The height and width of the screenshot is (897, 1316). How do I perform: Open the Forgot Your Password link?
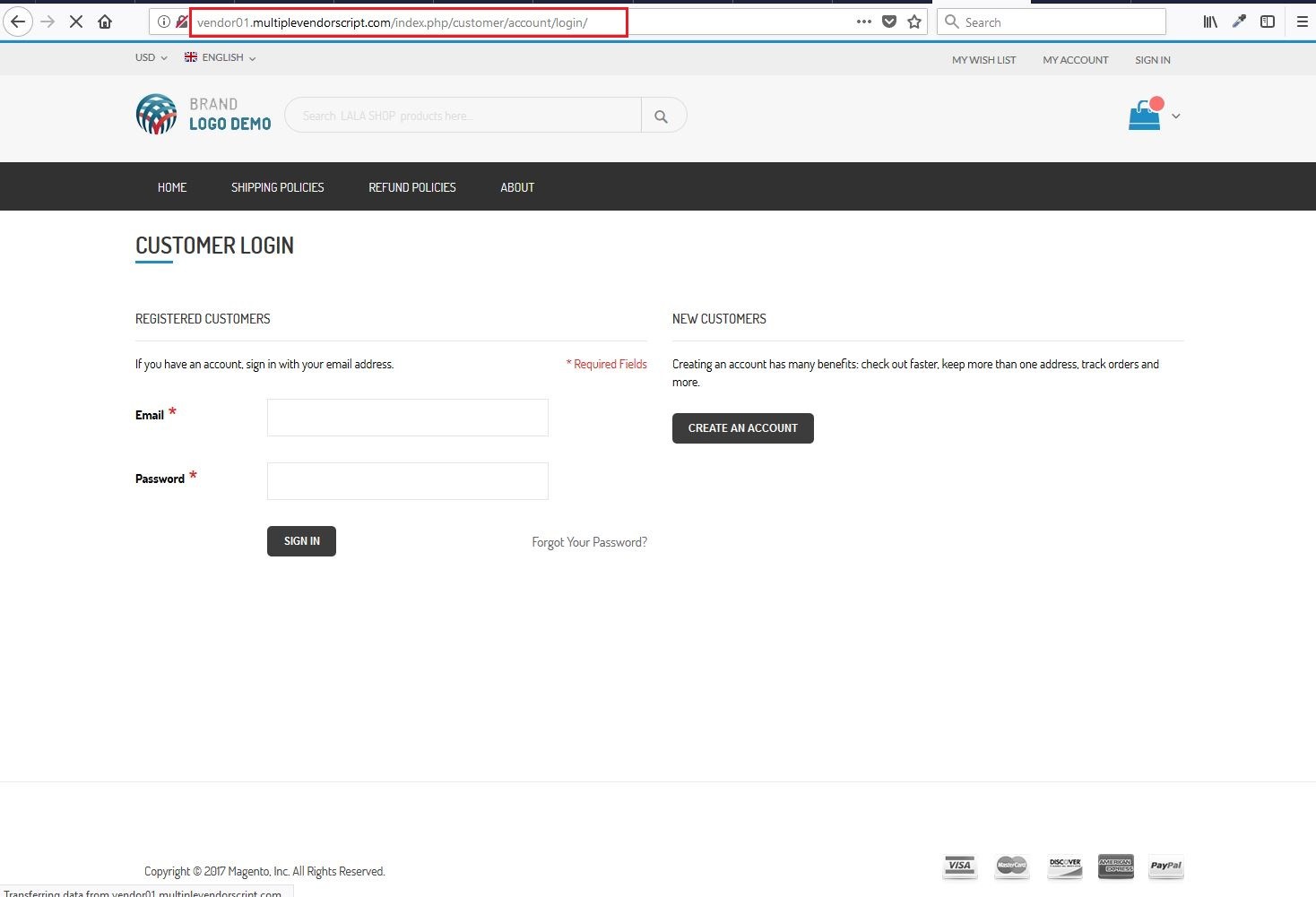coord(588,541)
